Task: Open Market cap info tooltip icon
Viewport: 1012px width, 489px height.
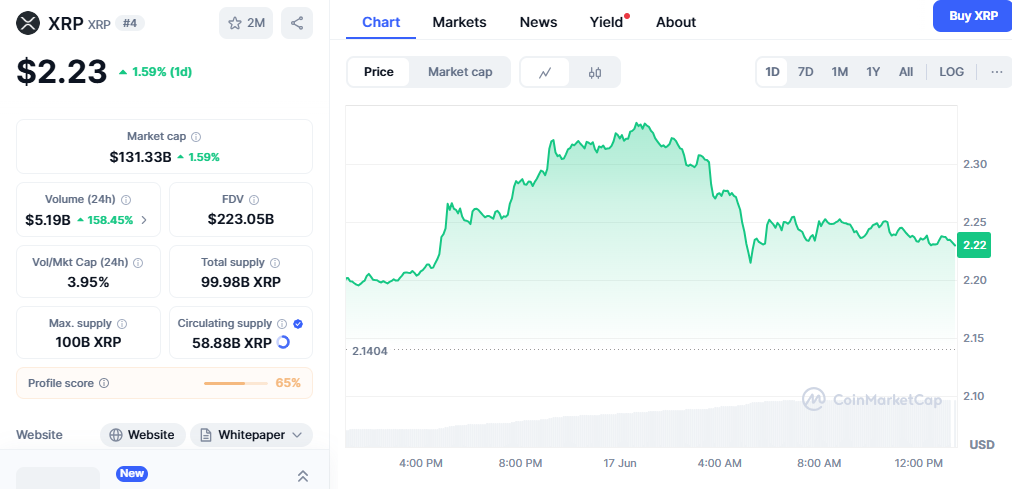Action: pos(196,137)
